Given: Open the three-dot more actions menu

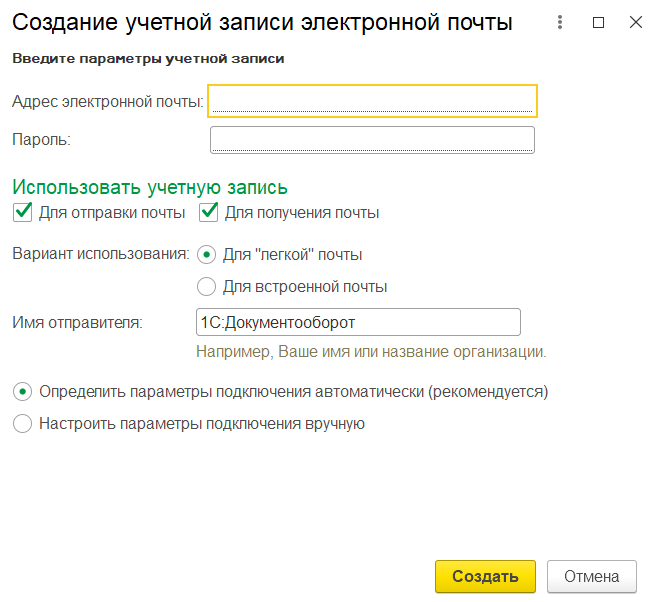Looking at the screenshot, I should tap(560, 22).
